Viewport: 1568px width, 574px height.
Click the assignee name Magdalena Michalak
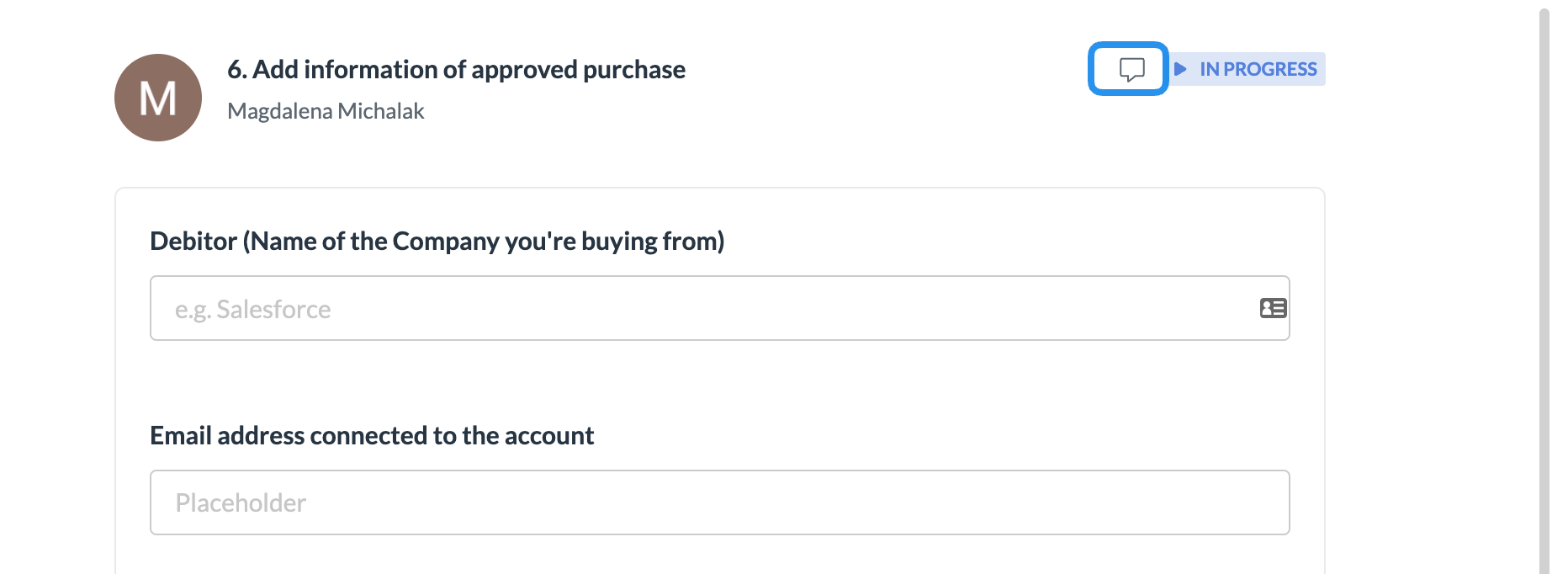[x=326, y=111]
